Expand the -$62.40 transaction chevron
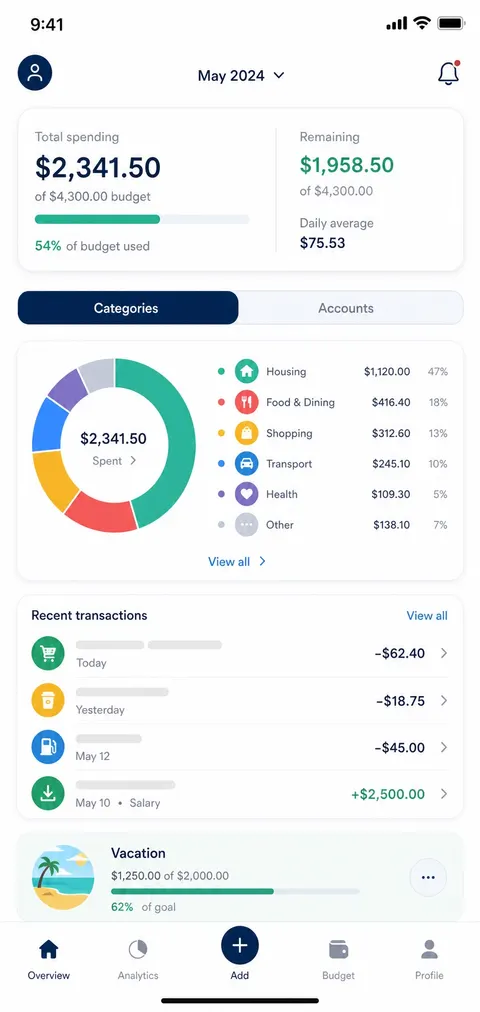Viewport: 480px width, 1012px height. click(444, 653)
